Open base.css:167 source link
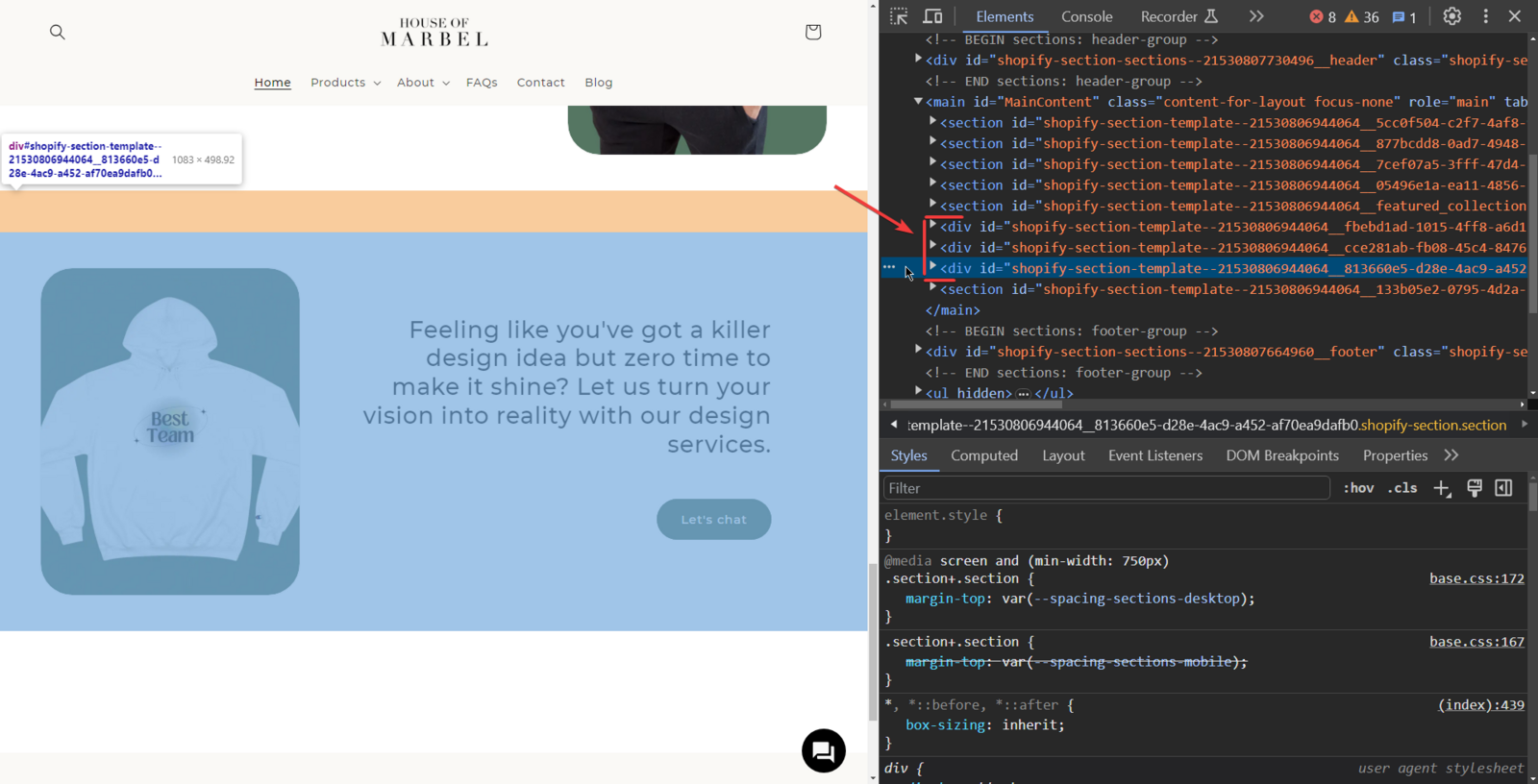Viewport: 1538px width, 784px height. (1476, 642)
